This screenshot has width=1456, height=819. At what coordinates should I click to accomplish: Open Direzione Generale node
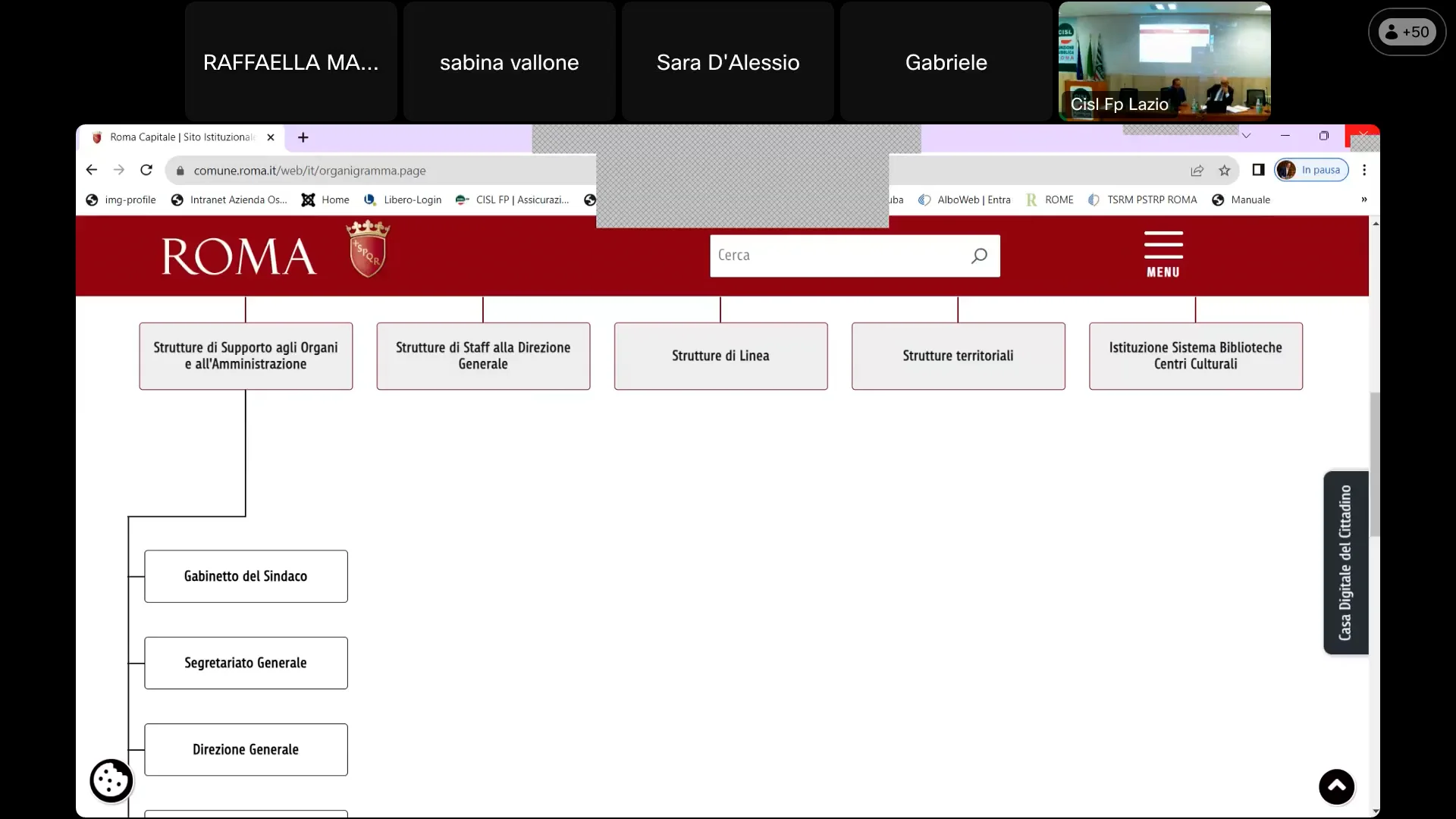(x=246, y=750)
